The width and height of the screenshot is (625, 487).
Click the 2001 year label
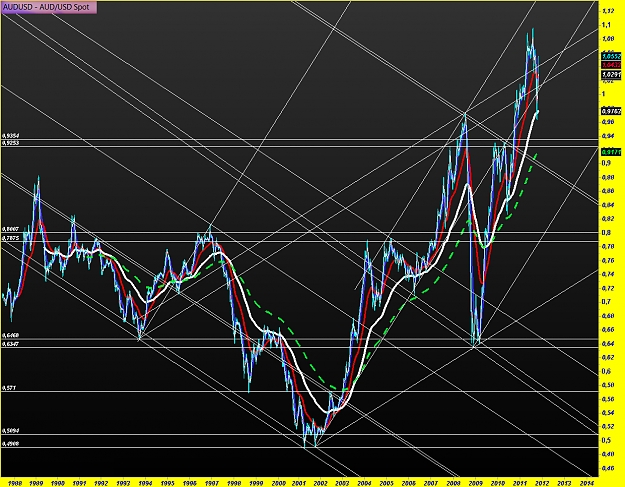pyautogui.click(x=299, y=483)
